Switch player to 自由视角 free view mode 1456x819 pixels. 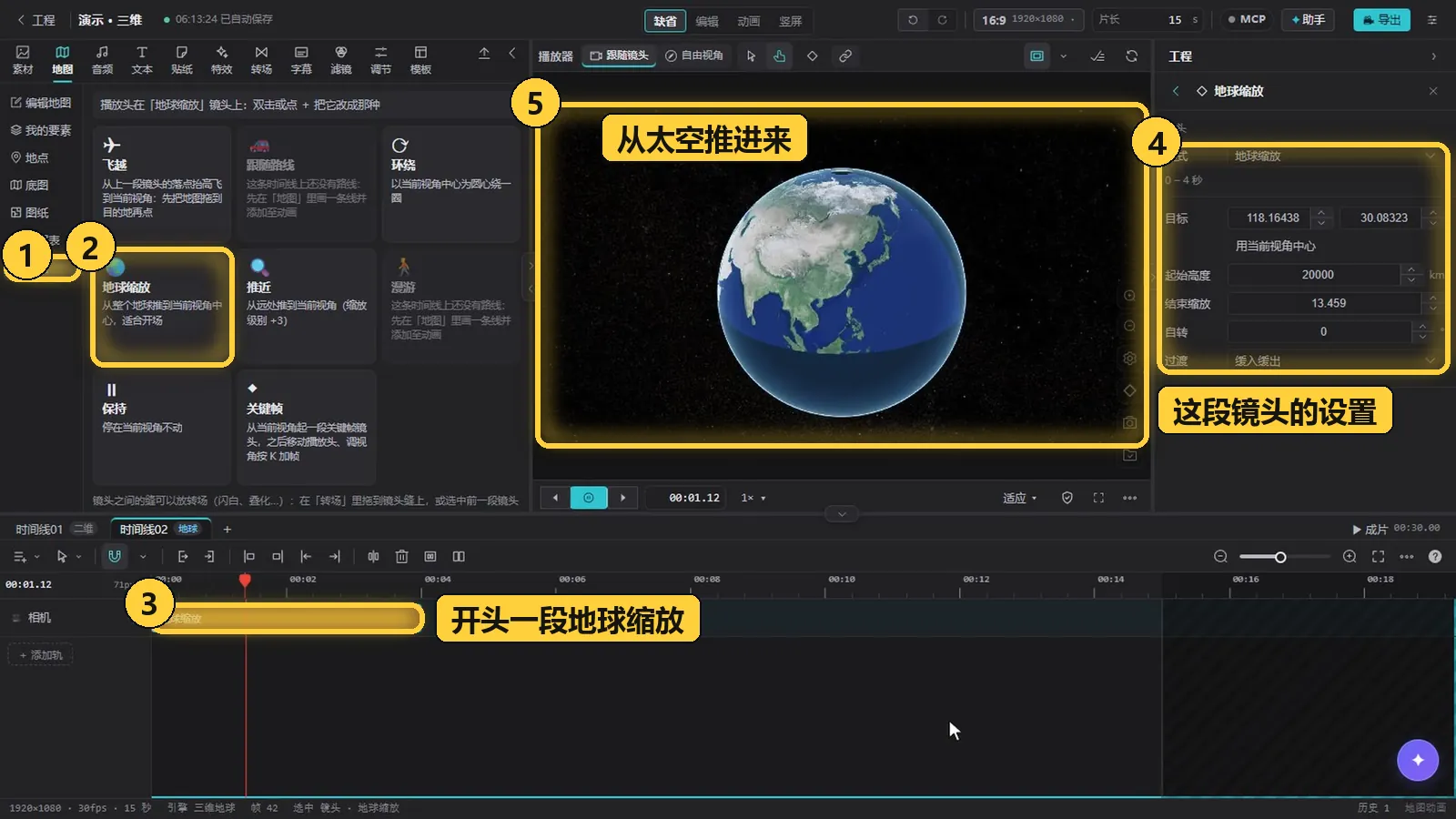pyautogui.click(x=694, y=56)
